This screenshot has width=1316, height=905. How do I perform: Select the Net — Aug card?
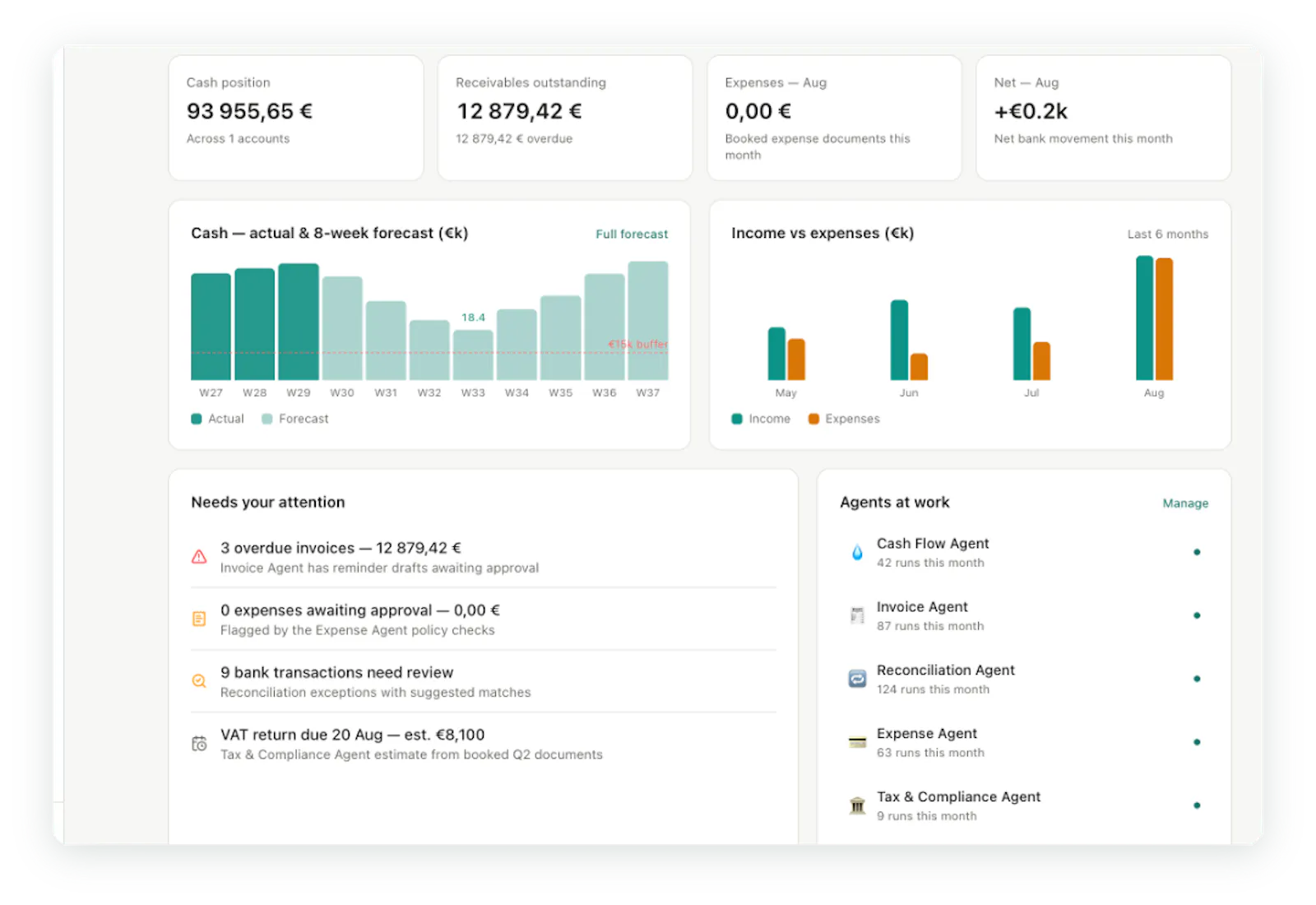click(x=1103, y=118)
